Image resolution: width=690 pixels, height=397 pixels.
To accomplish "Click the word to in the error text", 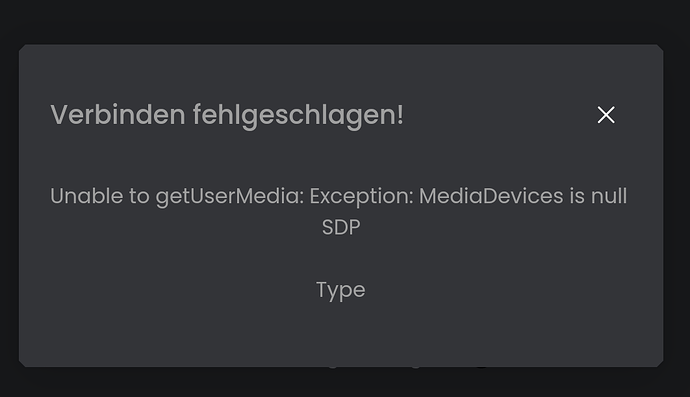I will [x=139, y=196].
